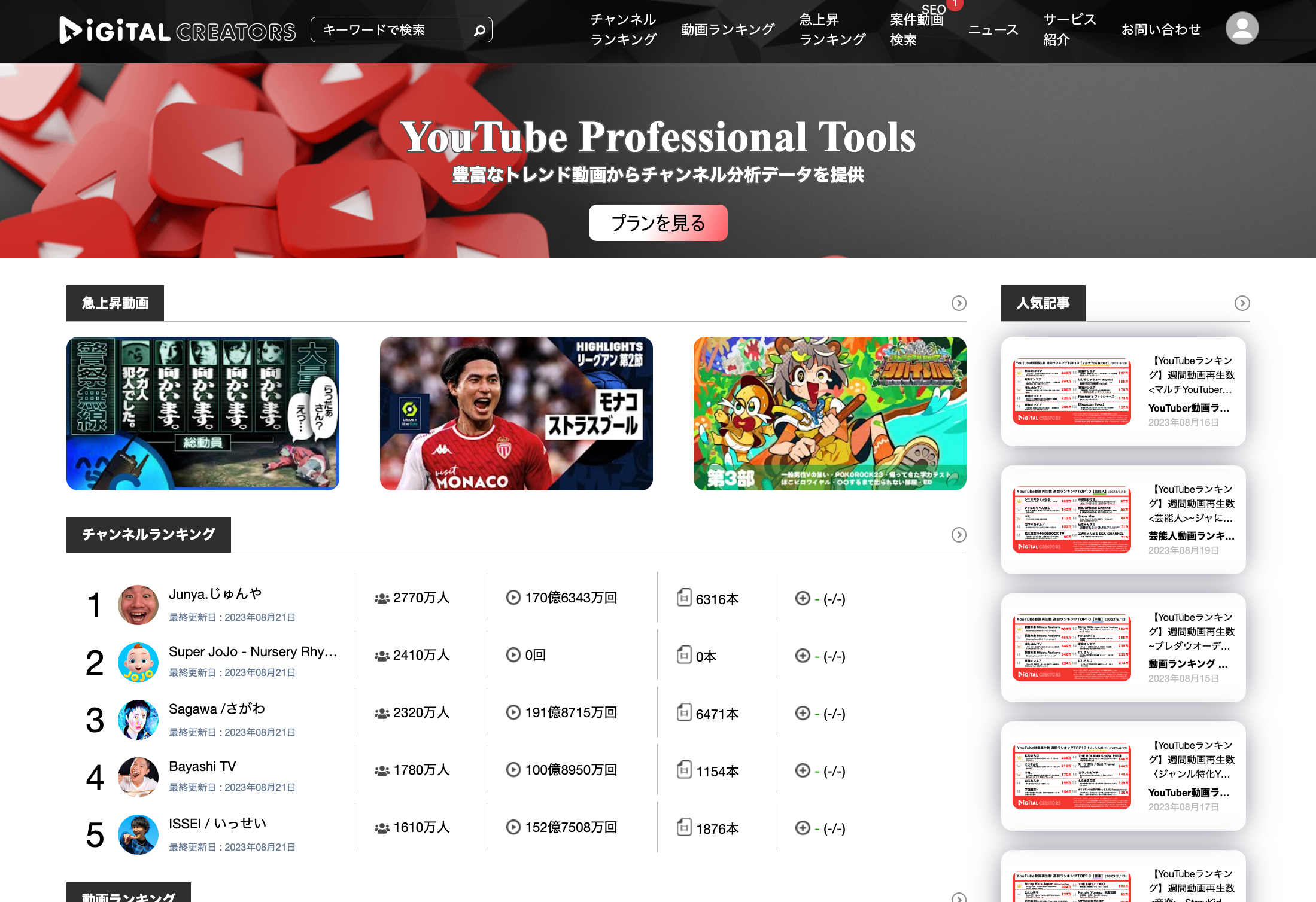The width and height of the screenshot is (1316, 902).
Task: Click the ISSEI channel avatar
Action: [x=138, y=834]
